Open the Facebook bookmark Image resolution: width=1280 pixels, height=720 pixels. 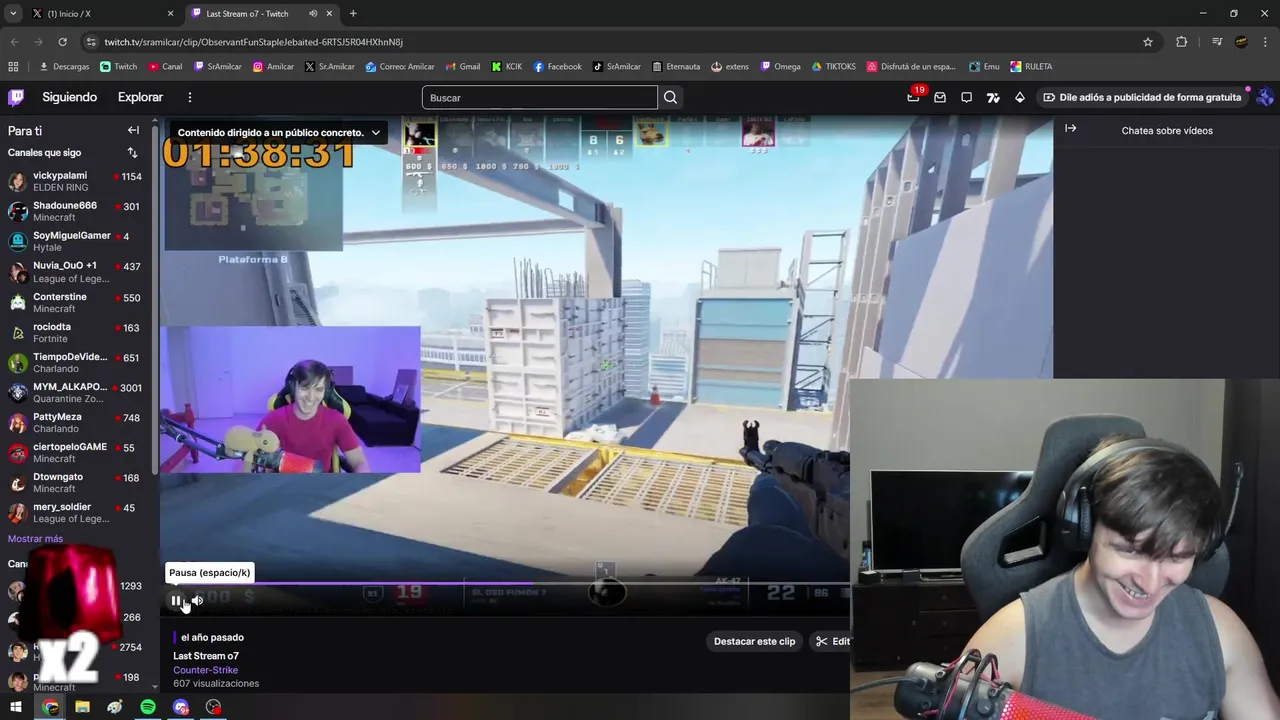click(557, 67)
